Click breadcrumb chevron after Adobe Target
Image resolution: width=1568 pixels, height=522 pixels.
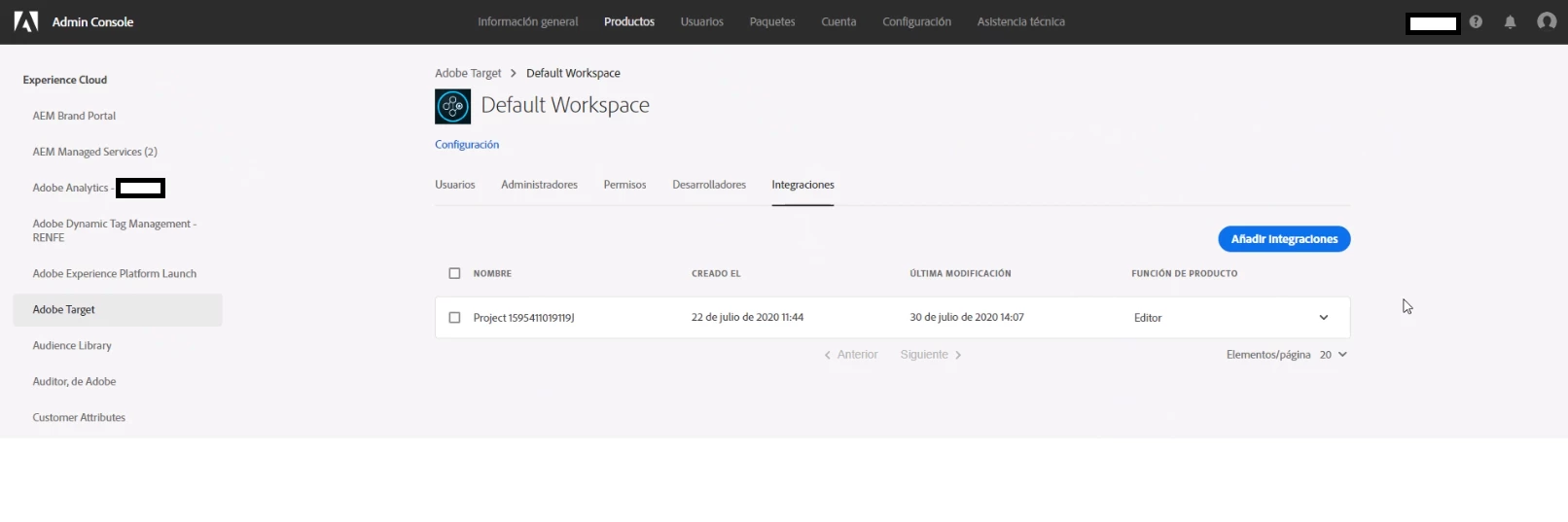514,73
